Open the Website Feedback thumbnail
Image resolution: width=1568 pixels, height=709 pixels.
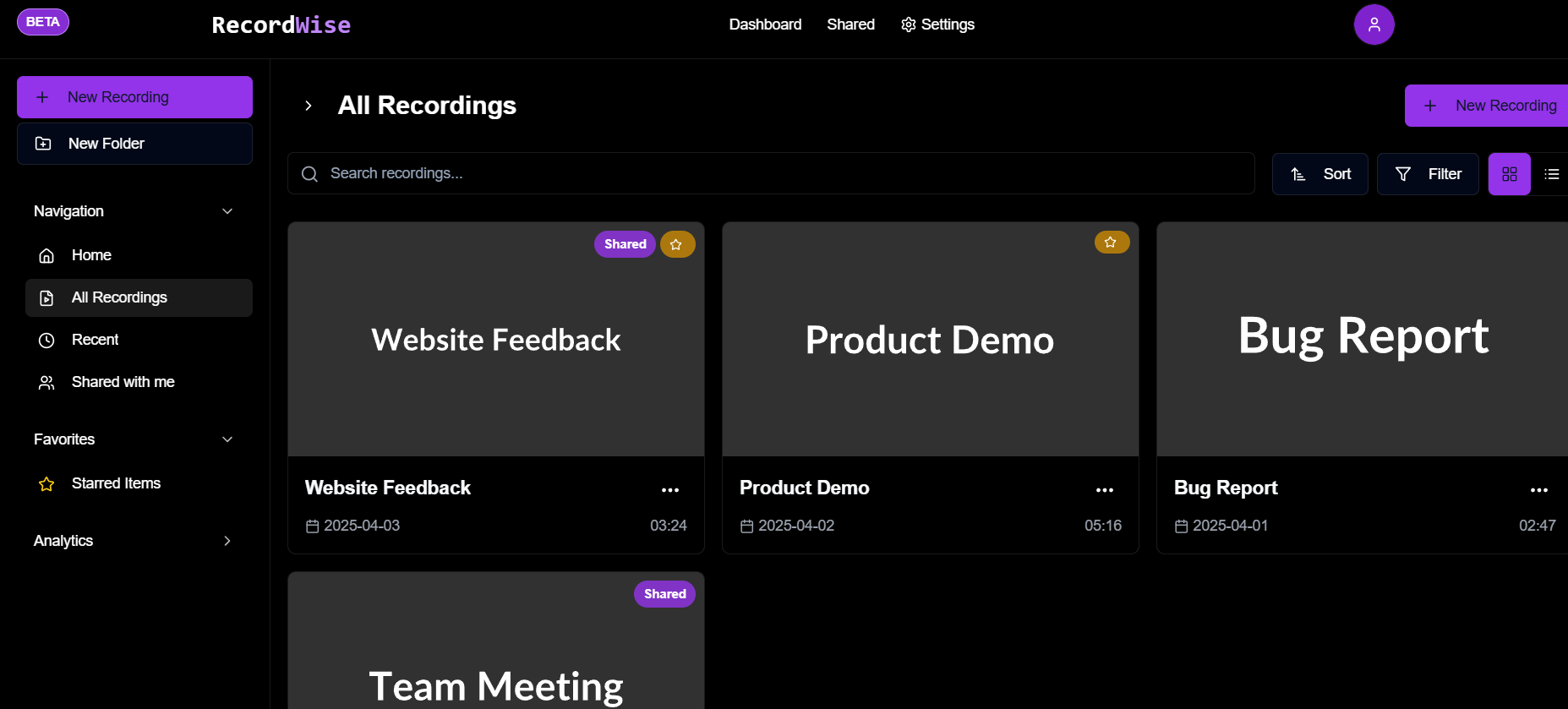[x=496, y=340]
